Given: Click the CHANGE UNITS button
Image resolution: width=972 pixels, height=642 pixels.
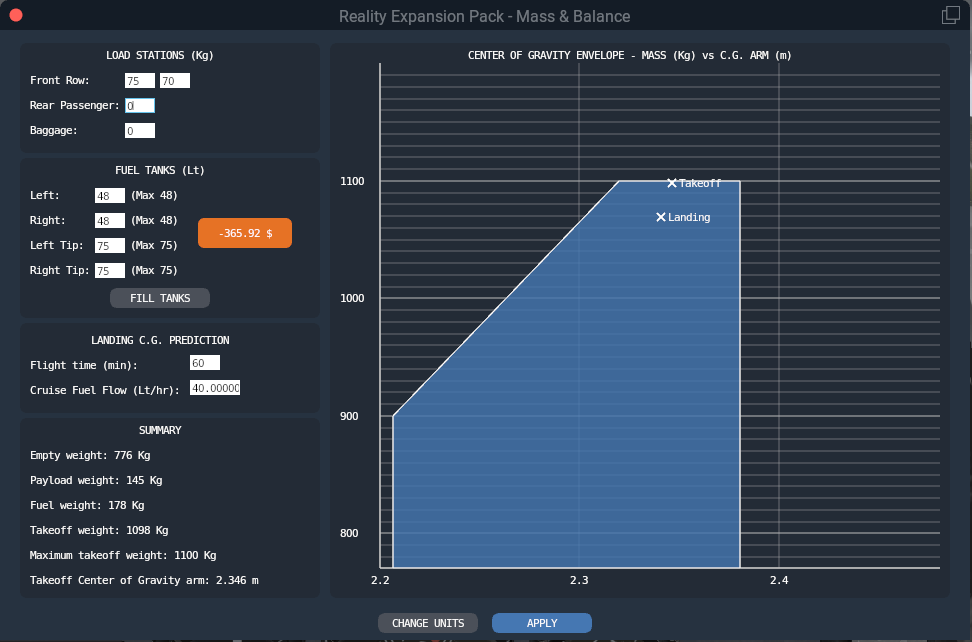Looking at the screenshot, I should tap(428, 623).
